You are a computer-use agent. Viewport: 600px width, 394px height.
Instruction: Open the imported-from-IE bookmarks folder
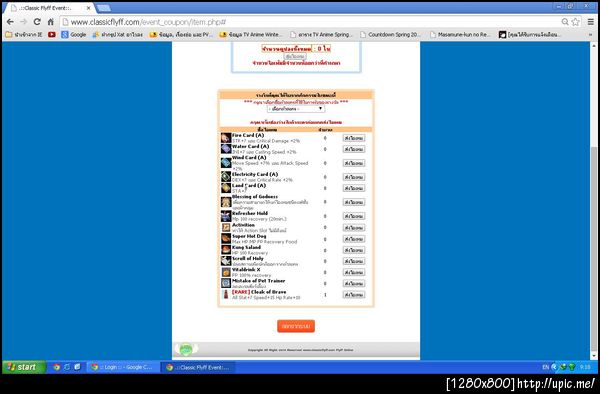point(24,34)
